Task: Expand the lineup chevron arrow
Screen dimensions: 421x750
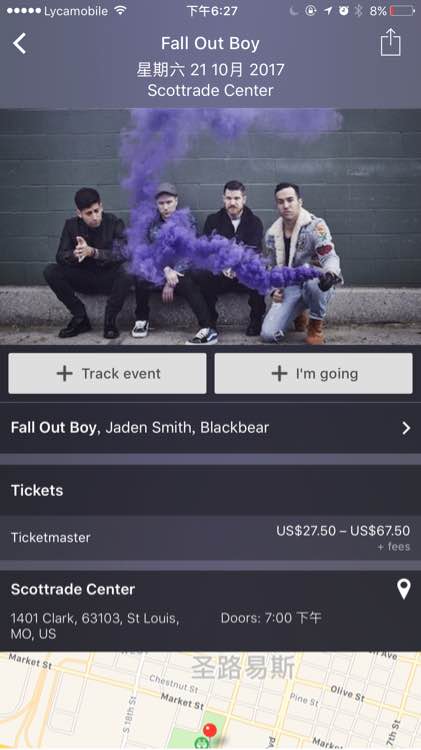Action: pos(406,428)
